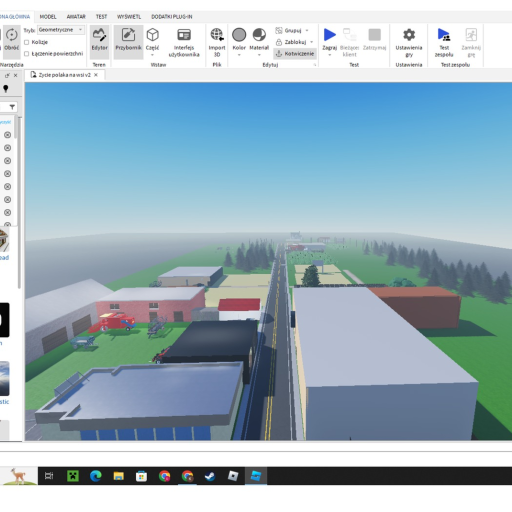512x512 pixels.
Task: Open the Tryb Geometryczne dropdown
Action: (x=61, y=30)
